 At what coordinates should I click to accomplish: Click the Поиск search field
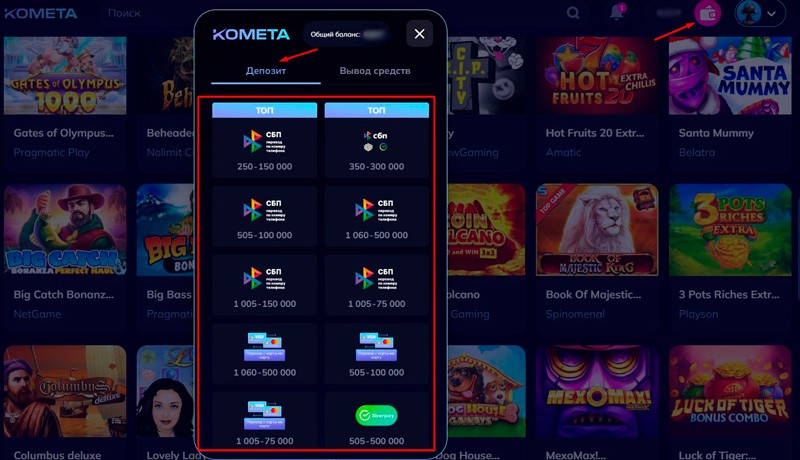(x=124, y=13)
